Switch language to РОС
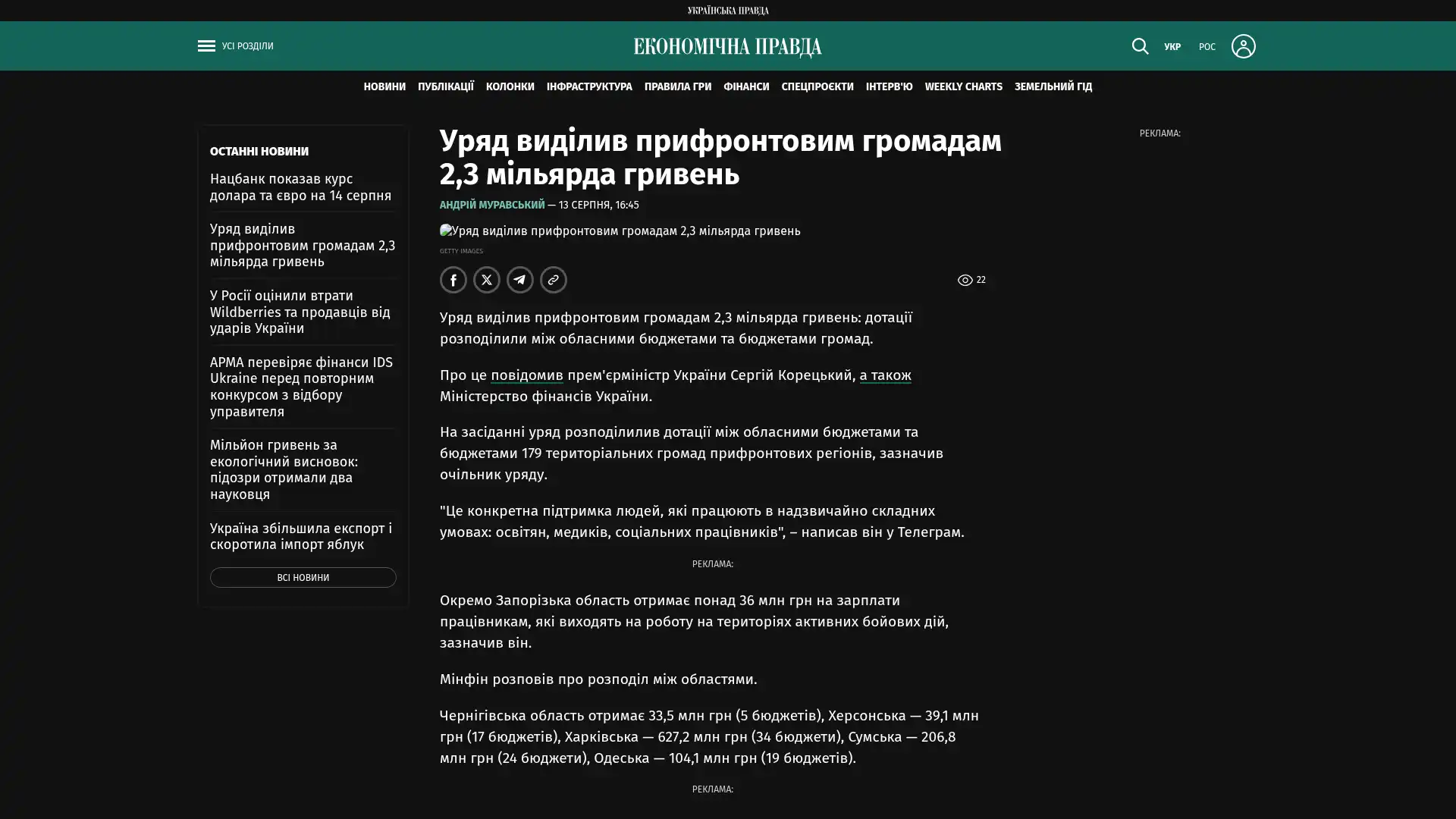This screenshot has width=1456, height=819. click(1207, 47)
